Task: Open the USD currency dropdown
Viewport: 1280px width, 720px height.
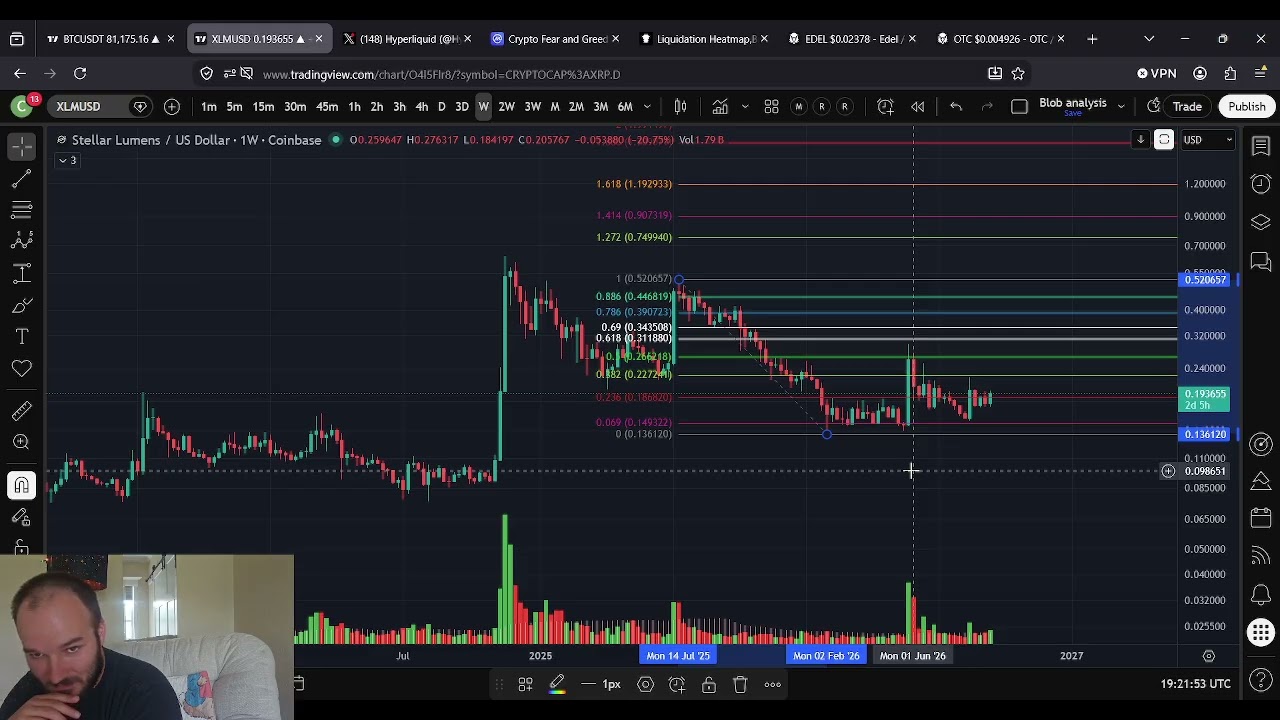Action: 1208,140
